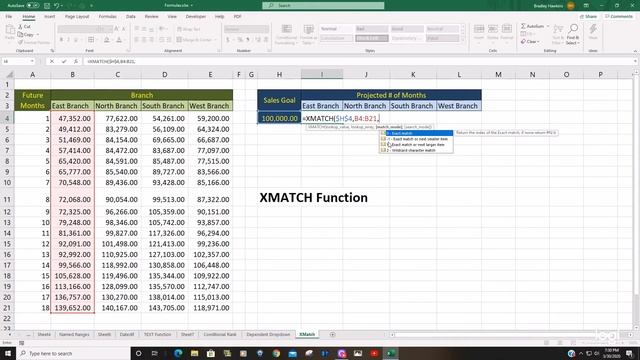Screen dimensions: 640x360
Task: Cancel formula entry with X icon
Action: click(51, 61)
